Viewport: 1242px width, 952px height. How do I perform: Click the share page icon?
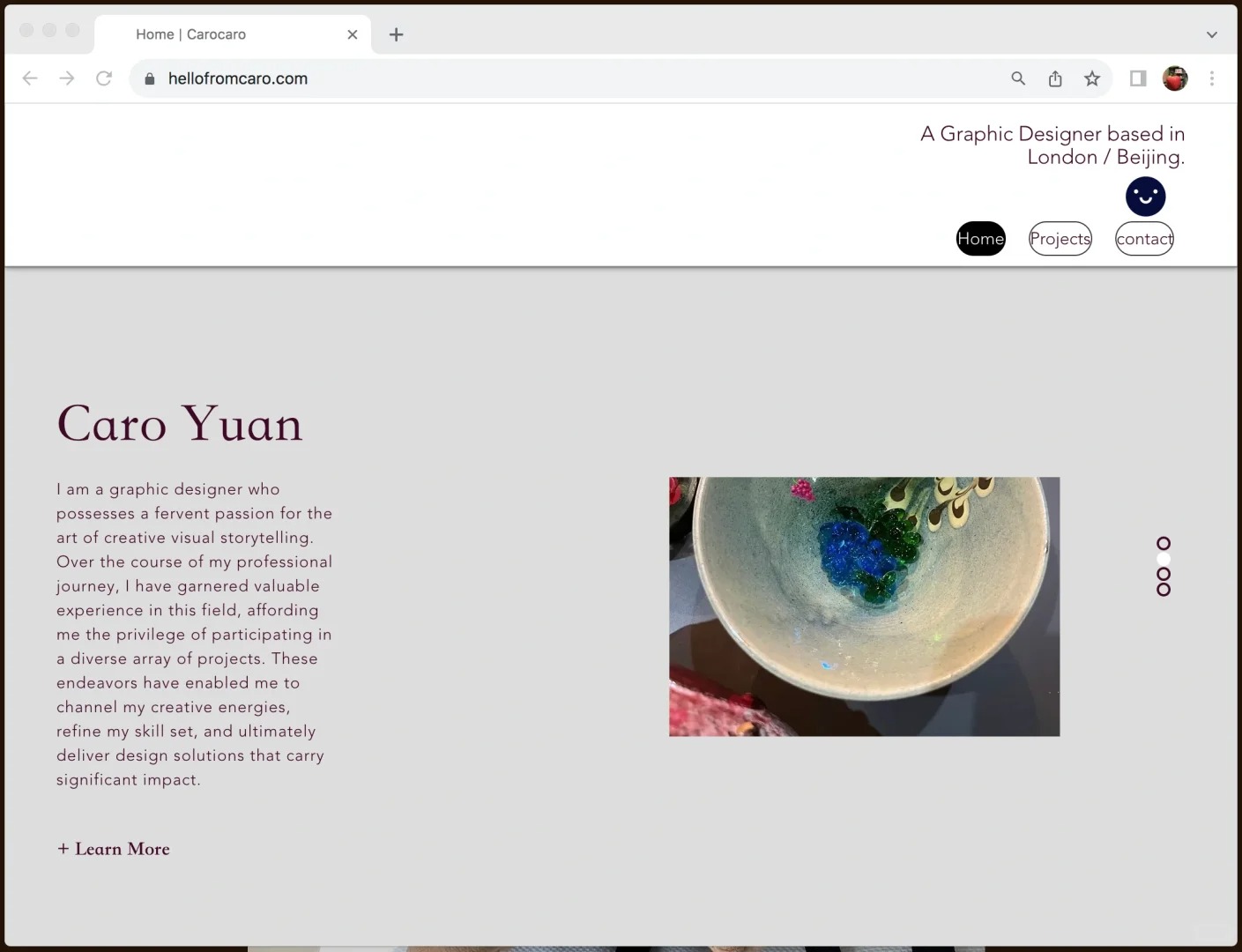click(x=1055, y=78)
